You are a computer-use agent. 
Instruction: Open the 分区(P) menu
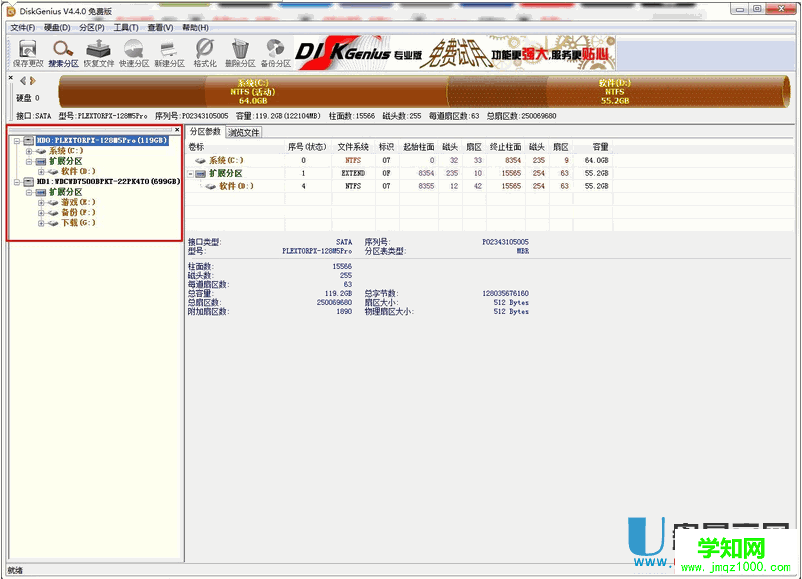[x=92, y=27]
